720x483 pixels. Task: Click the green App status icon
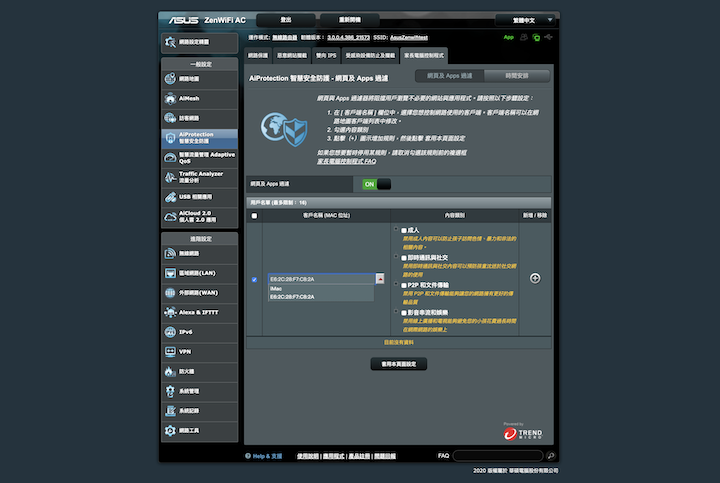coord(508,38)
